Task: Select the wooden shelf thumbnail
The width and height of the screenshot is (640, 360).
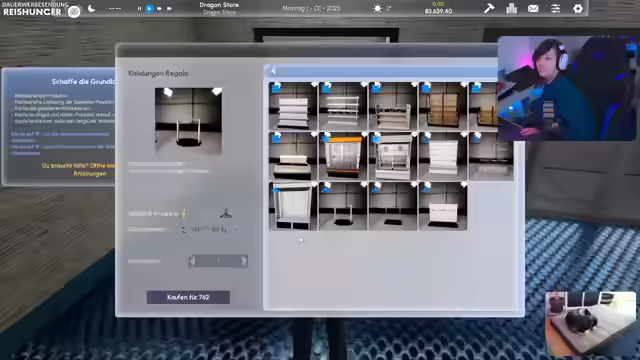Action: tap(442, 106)
